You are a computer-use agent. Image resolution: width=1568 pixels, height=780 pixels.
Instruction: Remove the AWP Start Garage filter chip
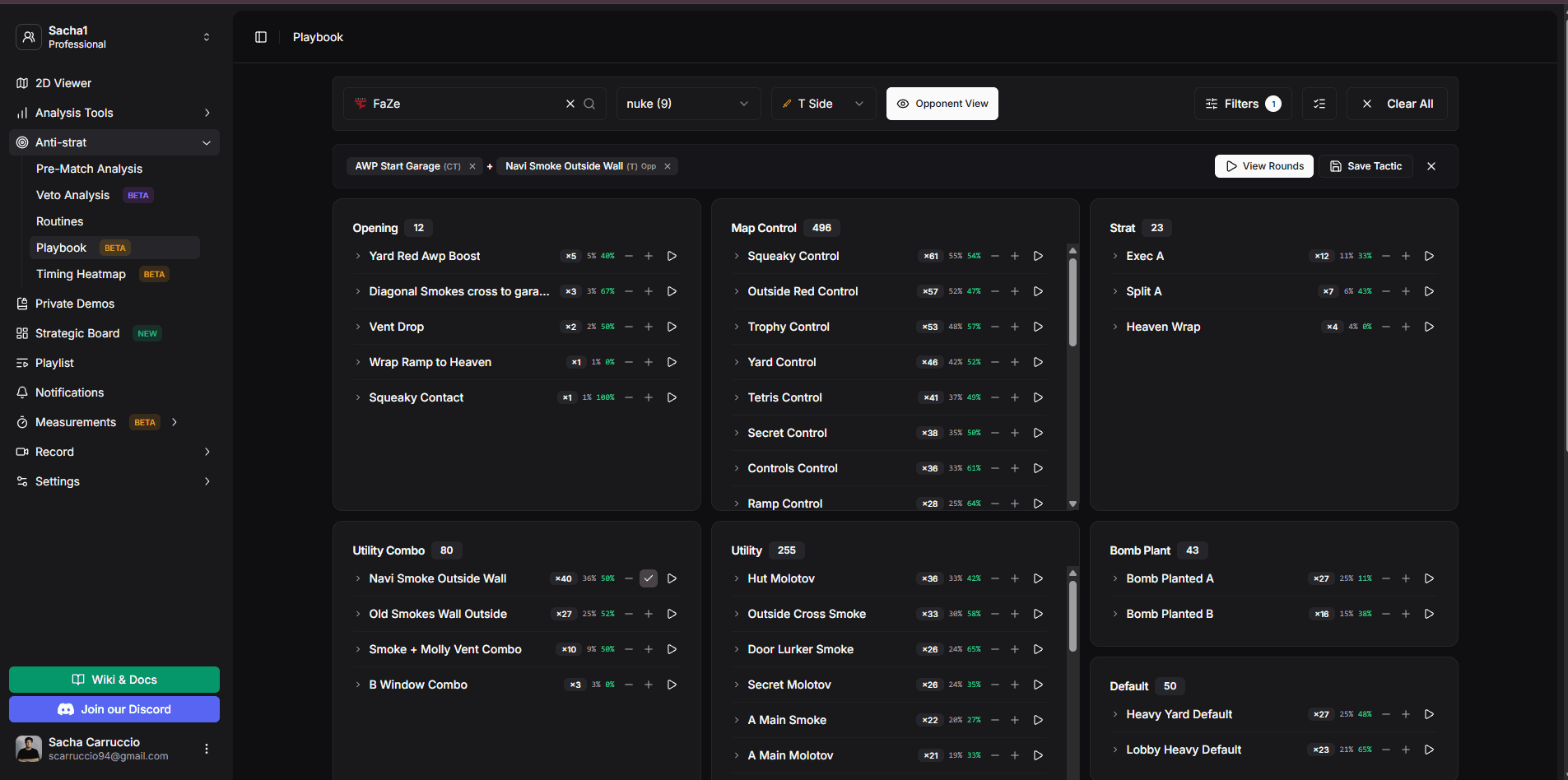tap(472, 166)
